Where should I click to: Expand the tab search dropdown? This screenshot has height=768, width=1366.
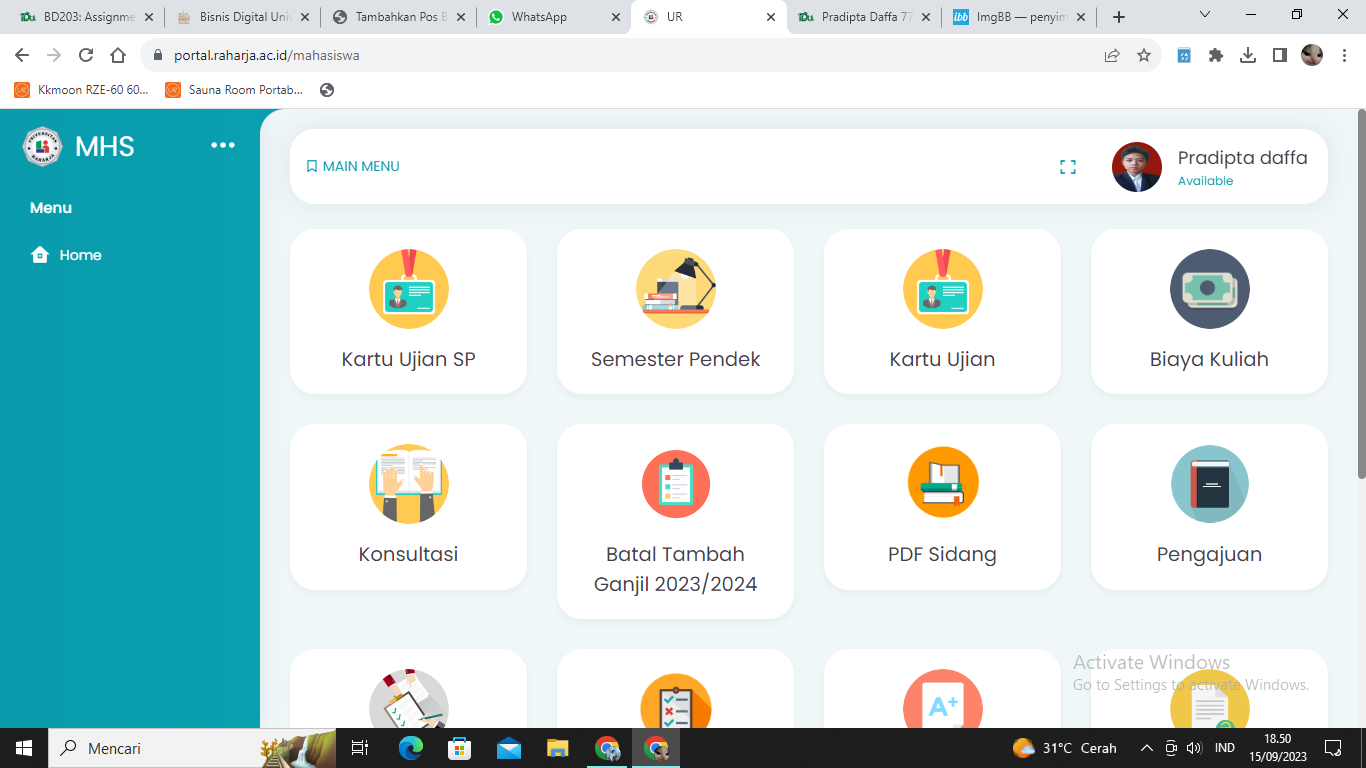tap(1205, 15)
